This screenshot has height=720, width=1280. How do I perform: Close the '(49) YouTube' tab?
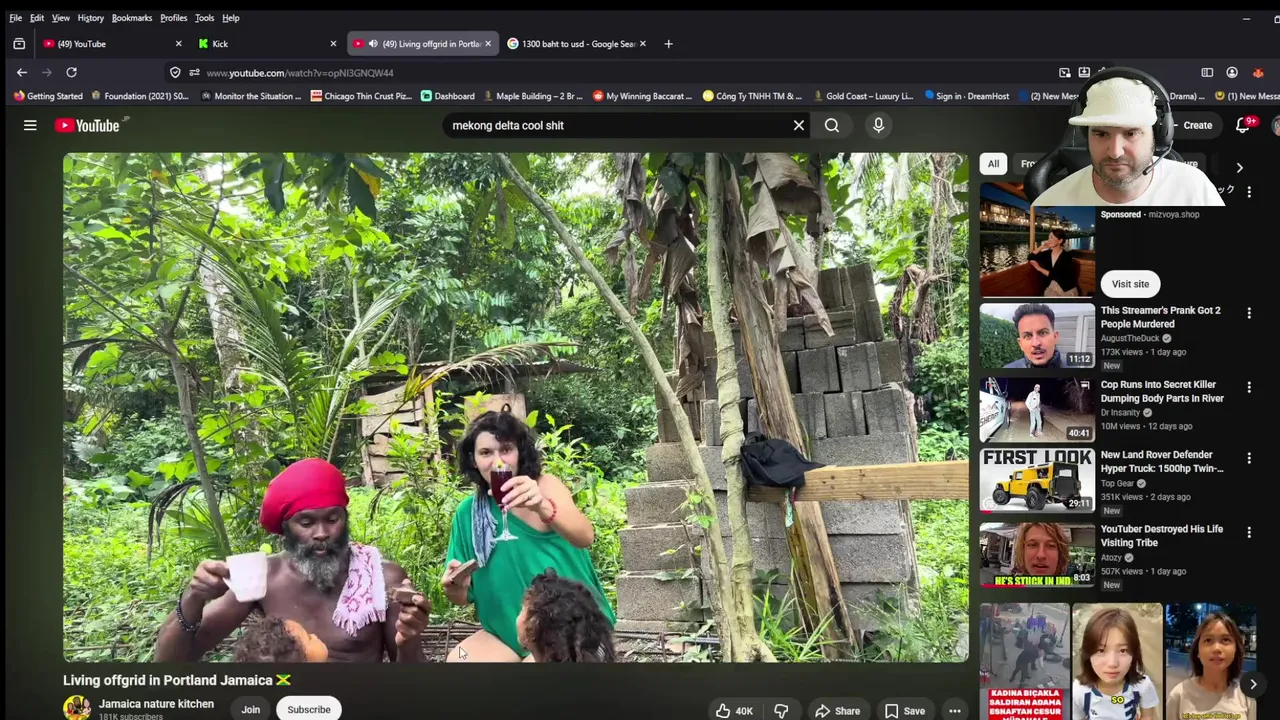(178, 44)
